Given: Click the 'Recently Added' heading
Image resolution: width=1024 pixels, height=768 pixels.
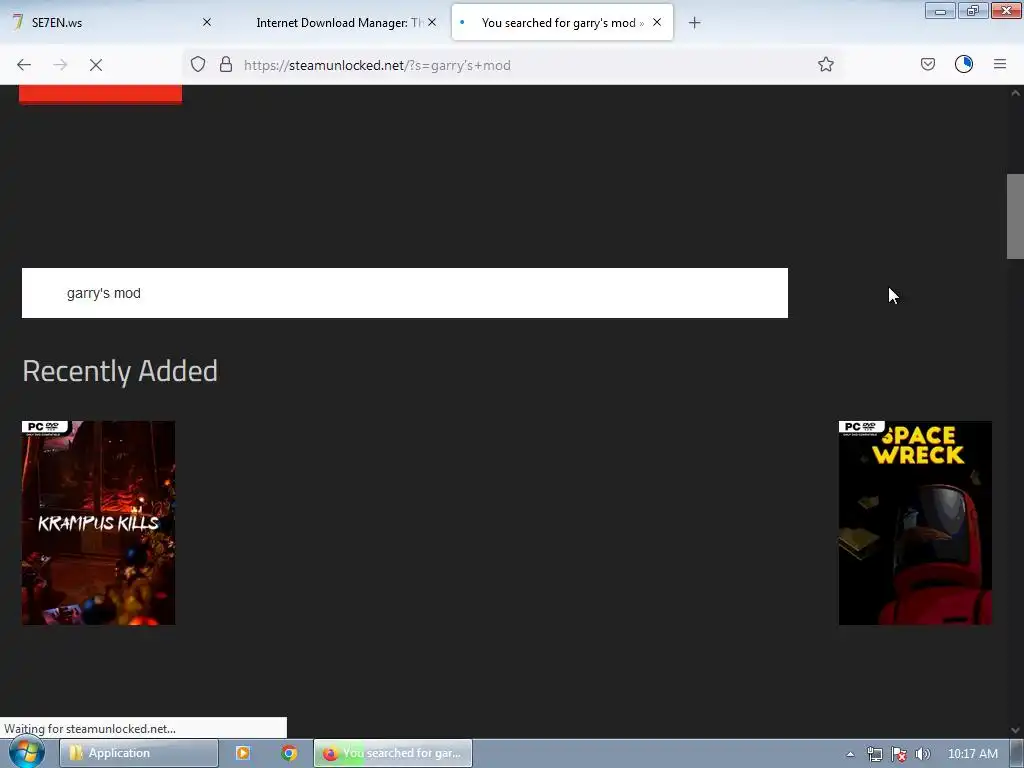Looking at the screenshot, I should (120, 371).
